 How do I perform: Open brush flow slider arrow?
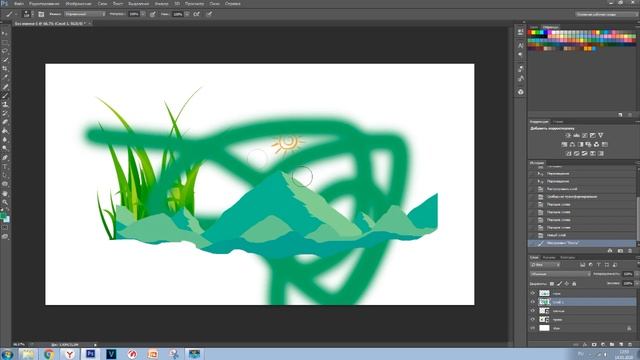click(x=187, y=14)
